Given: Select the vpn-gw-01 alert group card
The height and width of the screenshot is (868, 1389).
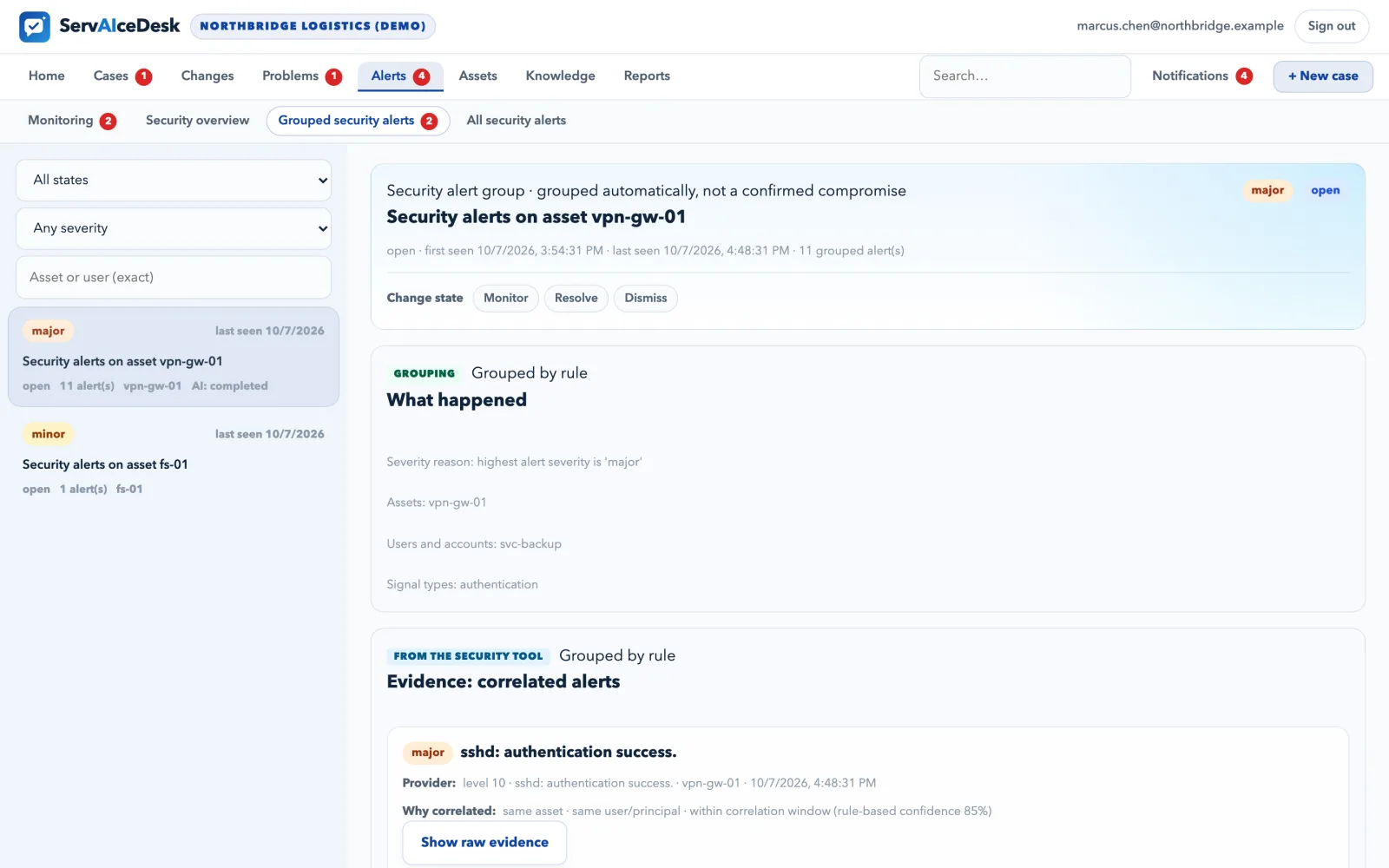Looking at the screenshot, I should point(174,357).
